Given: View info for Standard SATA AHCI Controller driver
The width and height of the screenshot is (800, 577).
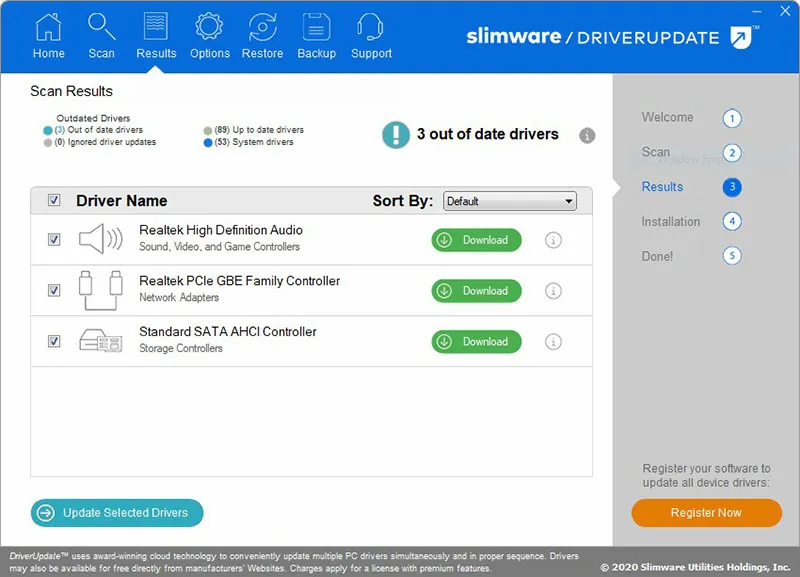Looking at the screenshot, I should pos(553,341).
